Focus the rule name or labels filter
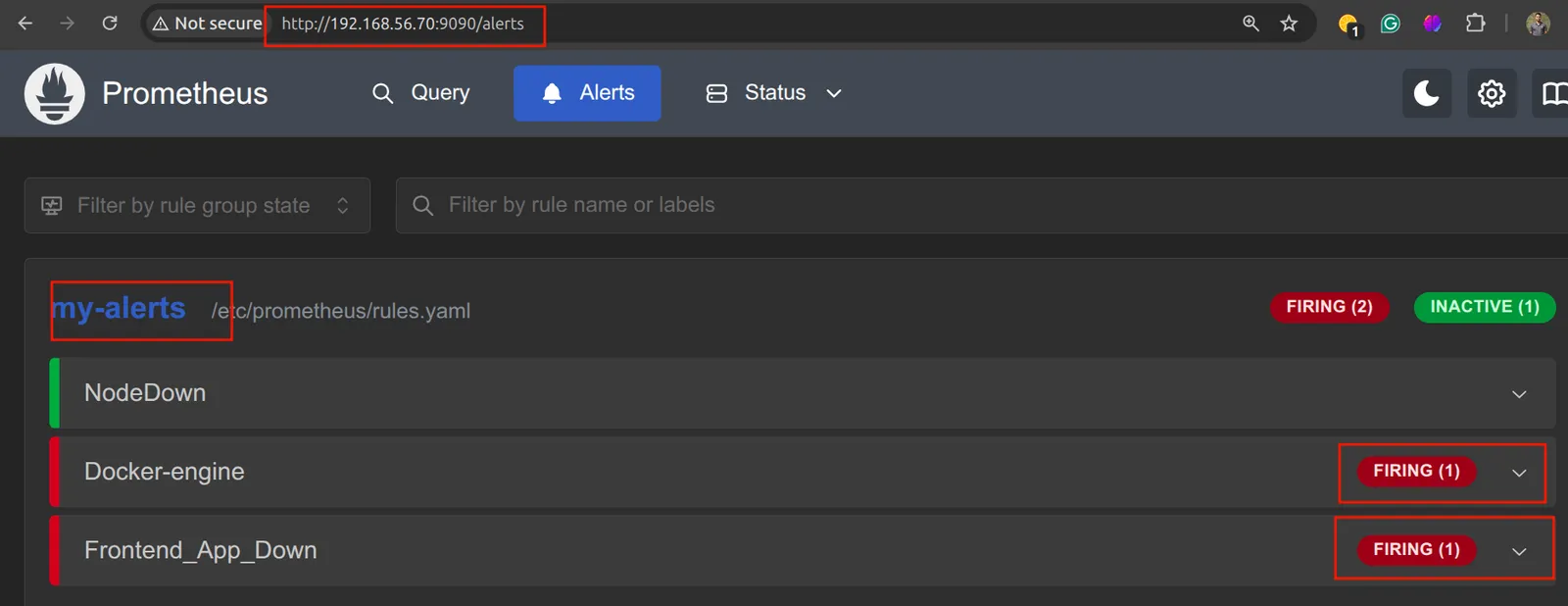The height and width of the screenshot is (606, 1568). tap(982, 205)
